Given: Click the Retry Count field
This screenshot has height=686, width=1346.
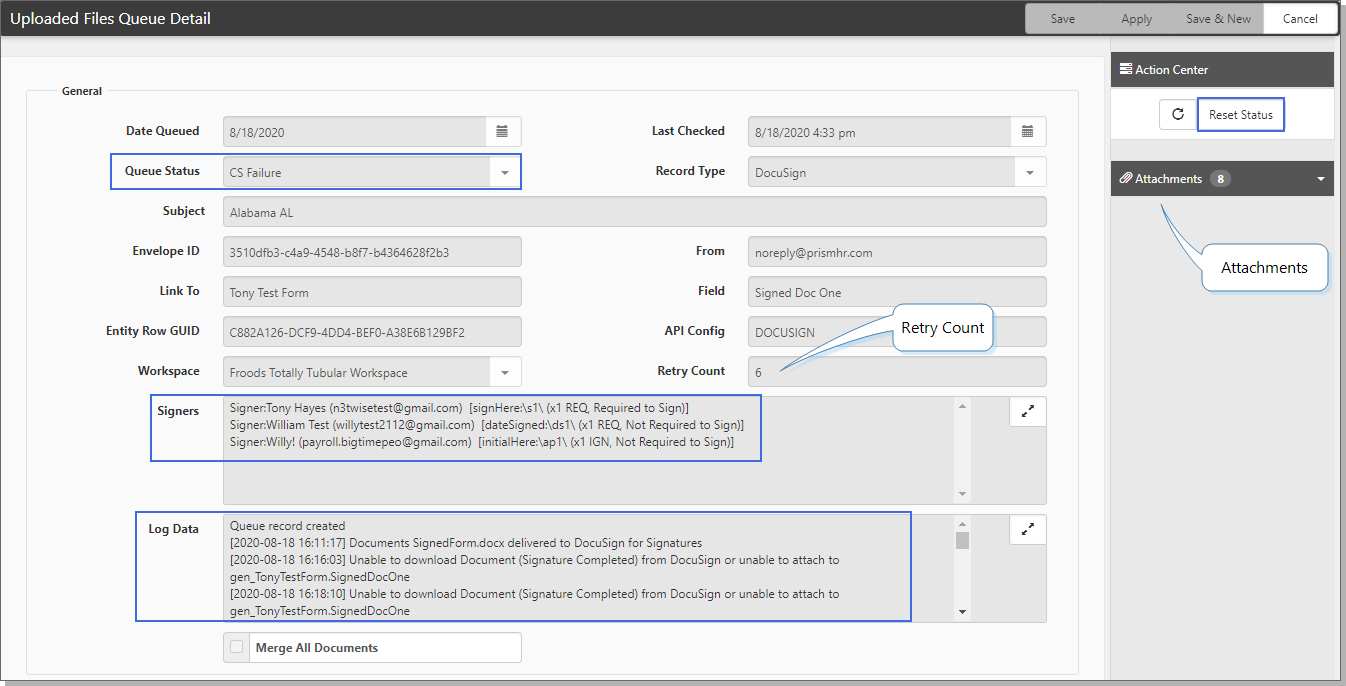Looking at the screenshot, I should point(896,372).
